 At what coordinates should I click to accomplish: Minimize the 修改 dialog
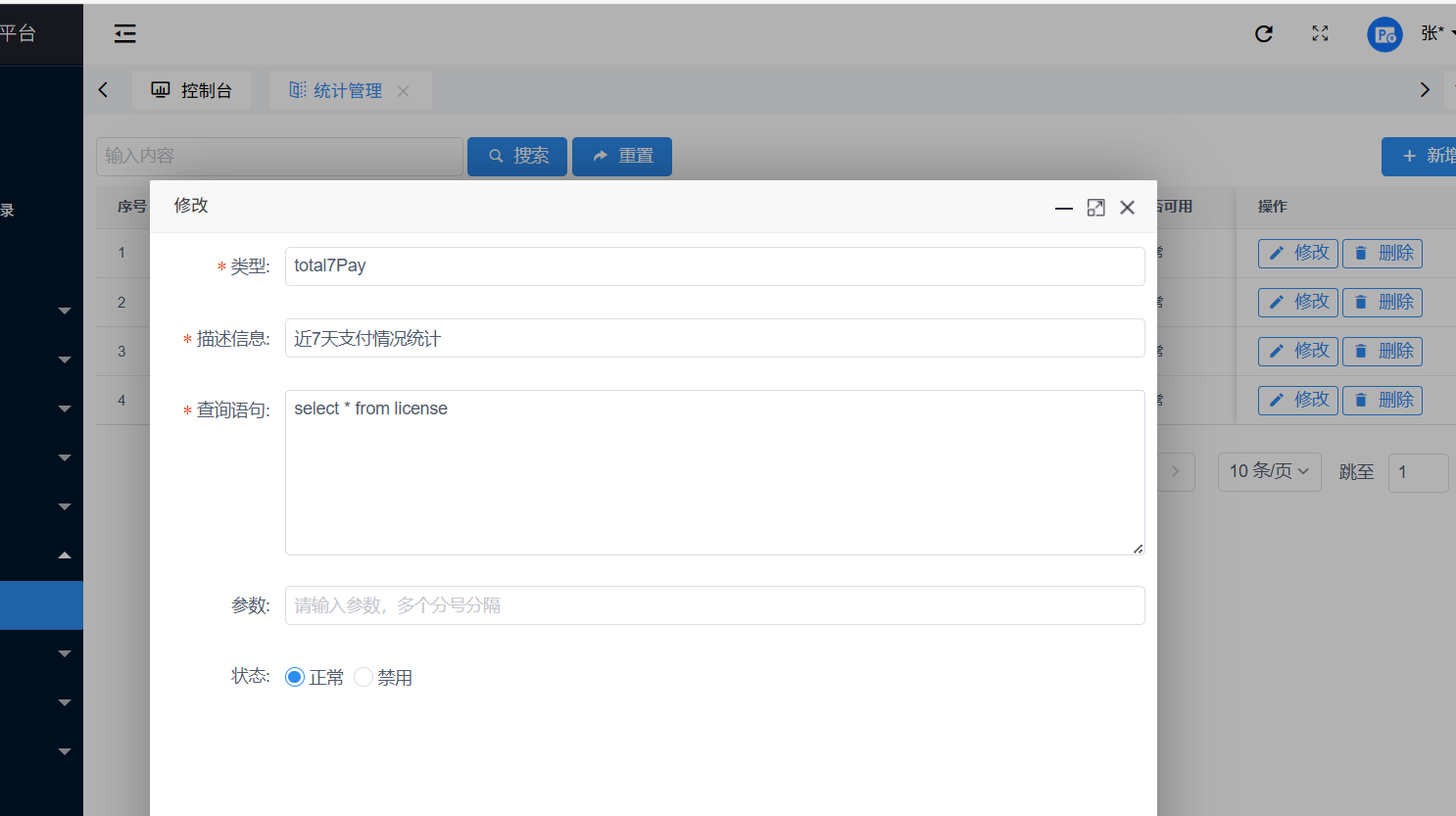coord(1063,208)
